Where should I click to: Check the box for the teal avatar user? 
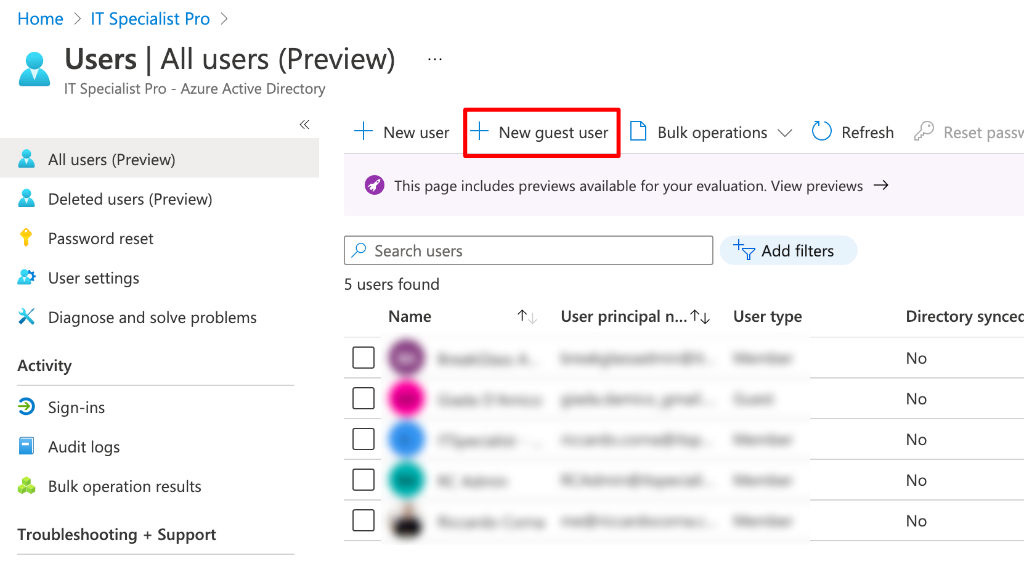tap(363, 480)
